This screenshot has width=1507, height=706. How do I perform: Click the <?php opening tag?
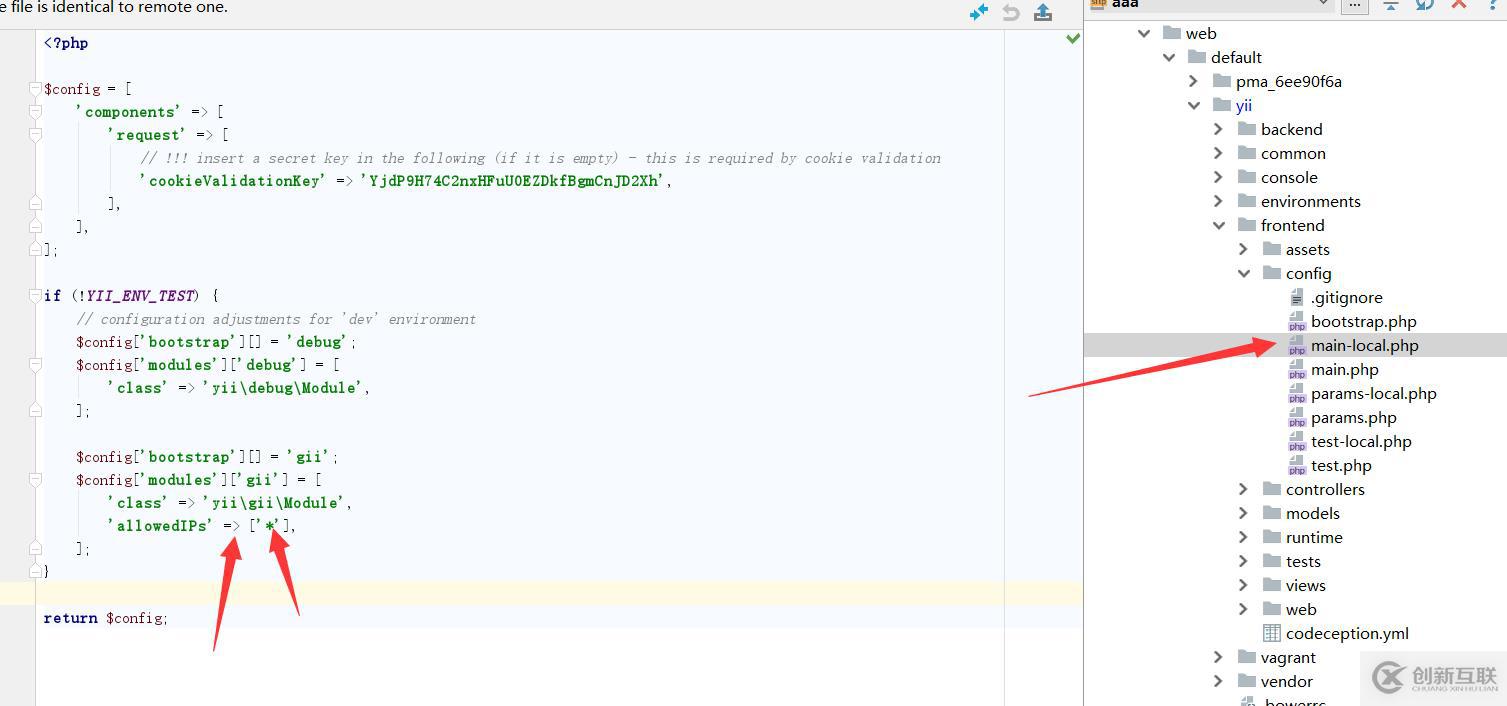[66, 43]
